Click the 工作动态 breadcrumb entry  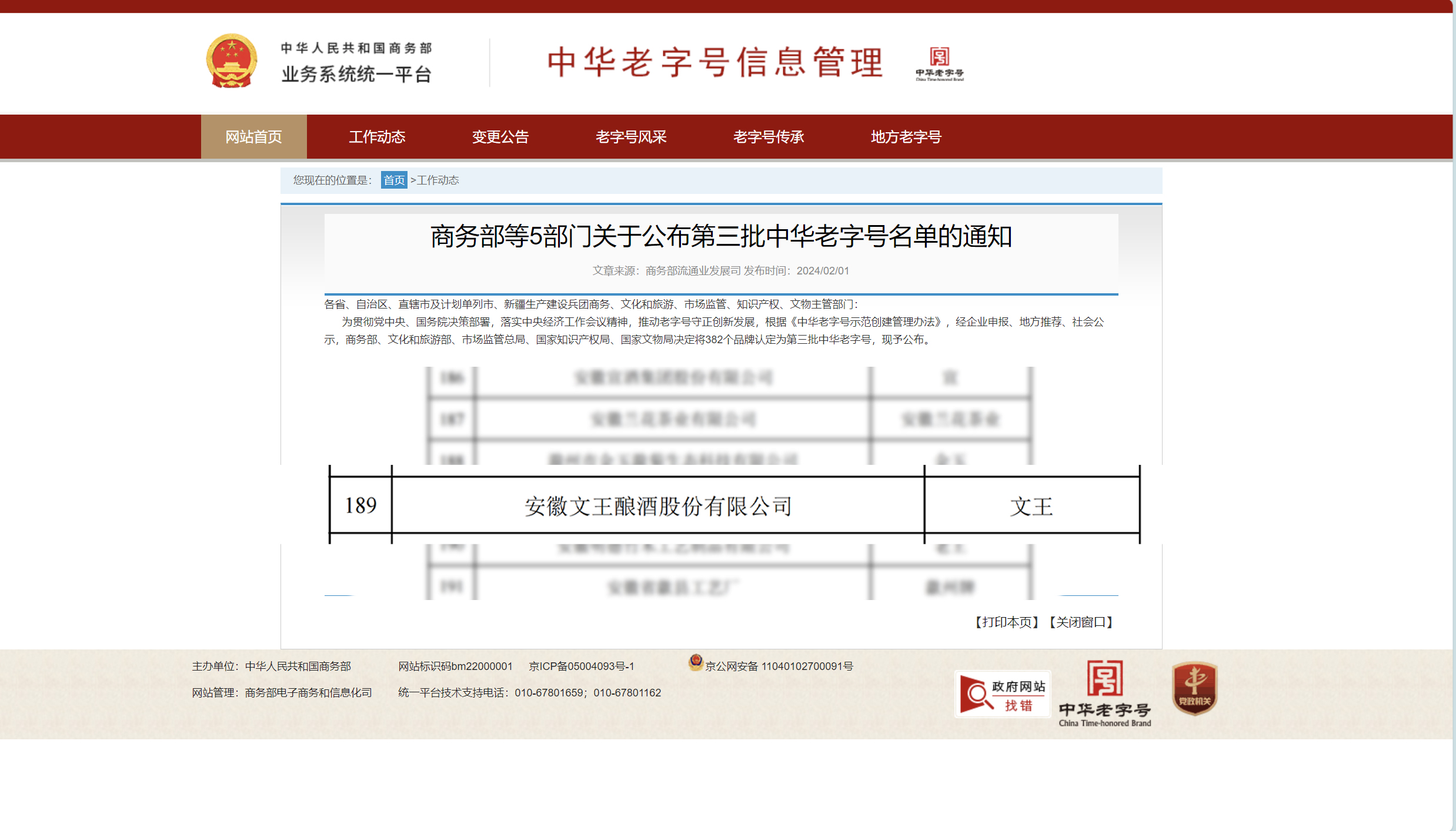(438, 180)
